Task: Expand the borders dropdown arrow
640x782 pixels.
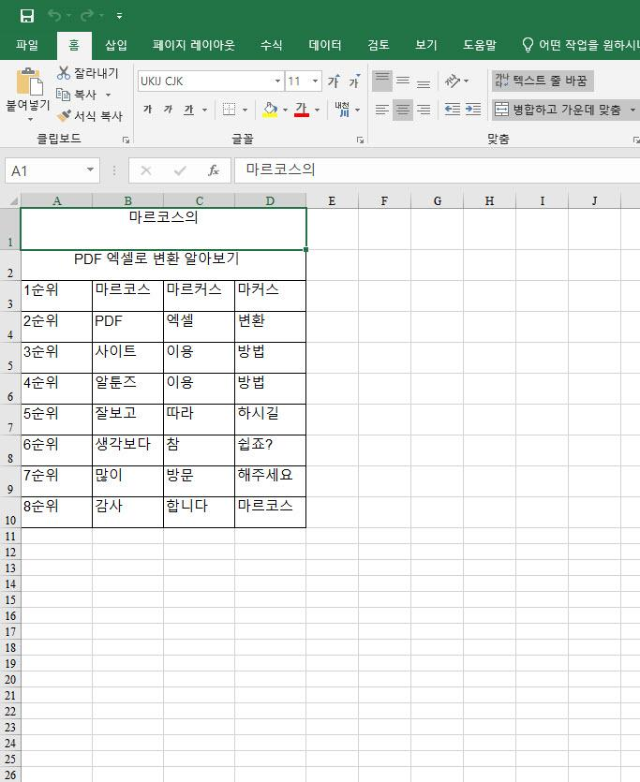Action: (x=245, y=110)
